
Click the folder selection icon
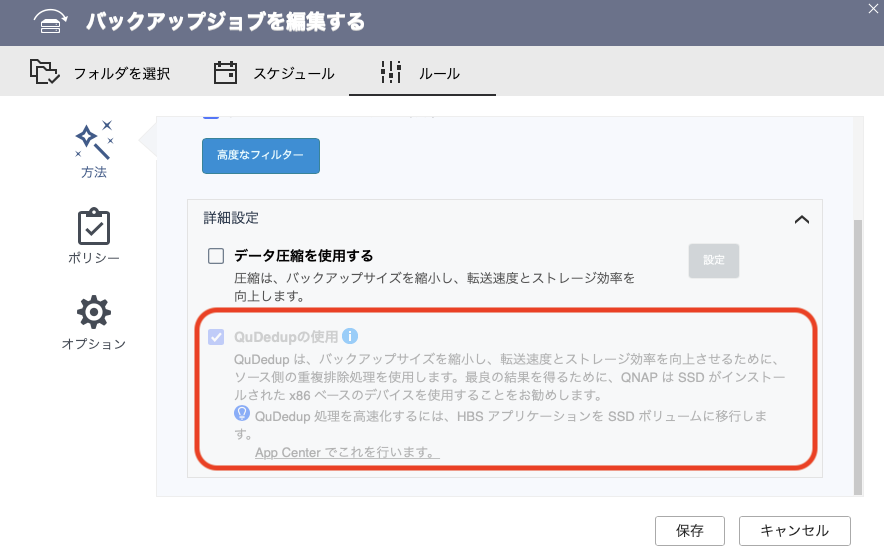(45, 72)
